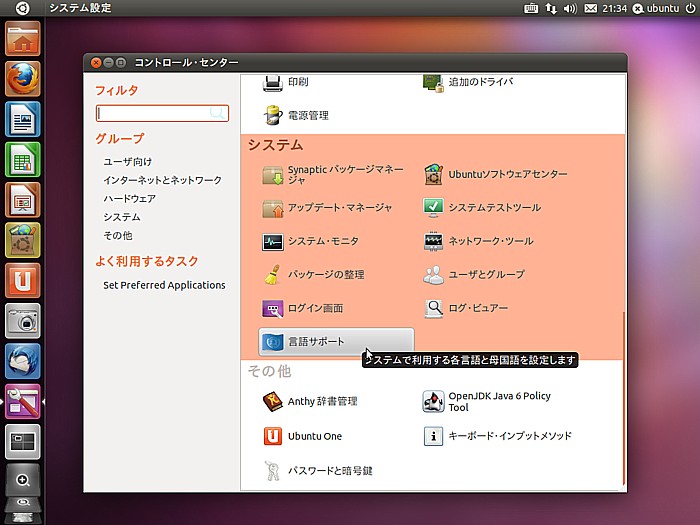Image resolution: width=700 pixels, height=525 pixels.
Task: Launch Synaptic パッケージマネージャ icon
Action: click(272, 175)
